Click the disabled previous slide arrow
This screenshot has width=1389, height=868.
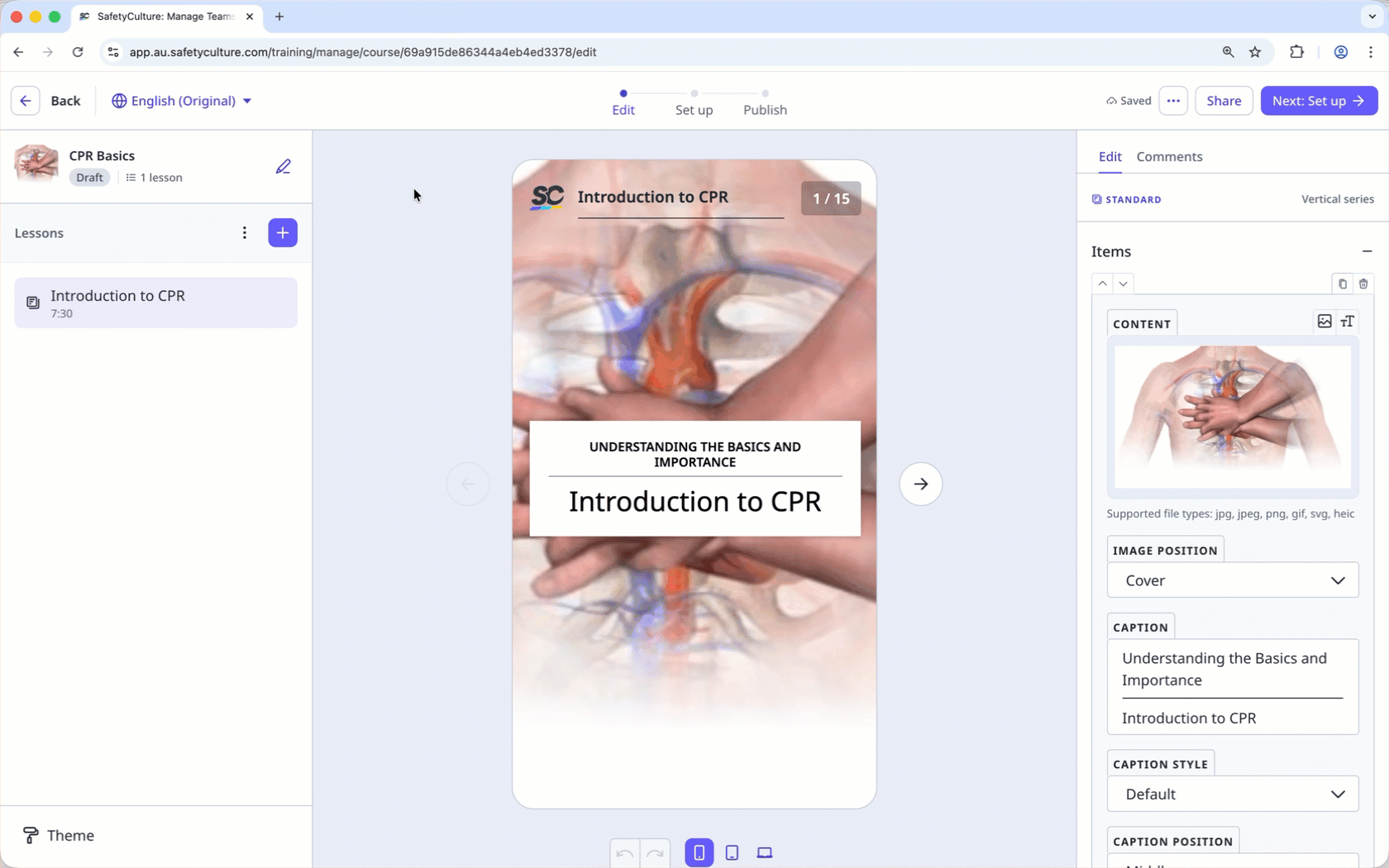[x=468, y=484]
